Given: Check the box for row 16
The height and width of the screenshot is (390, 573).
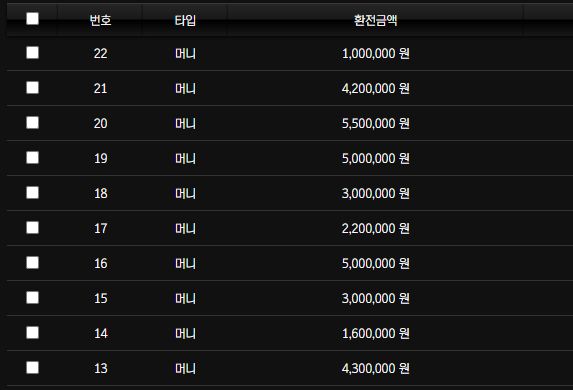Looking at the screenshot, I should (x=33, y=263).
